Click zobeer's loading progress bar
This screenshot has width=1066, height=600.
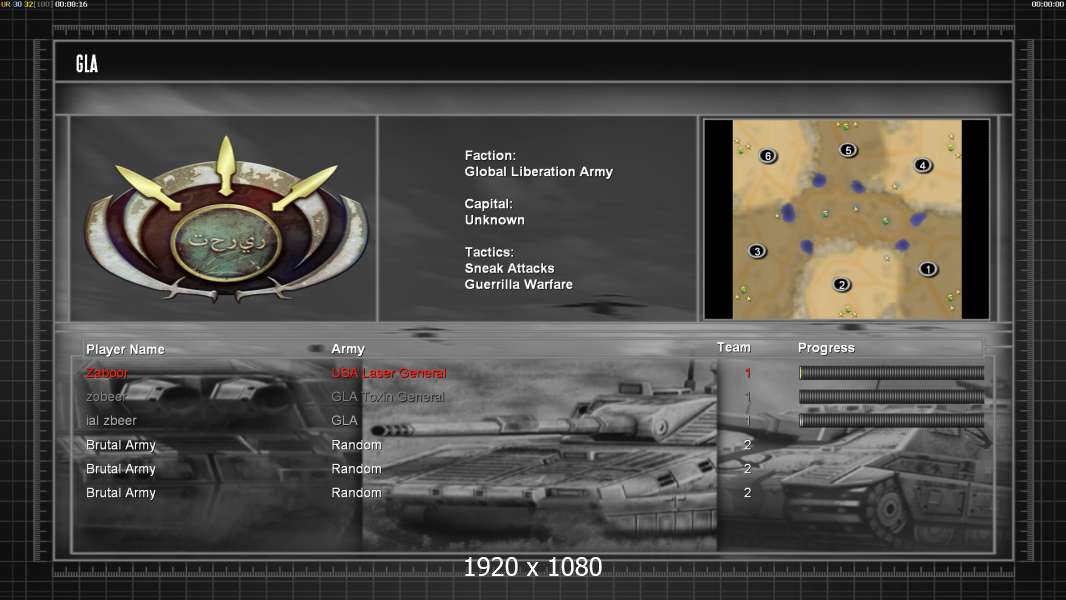point(891,397)
